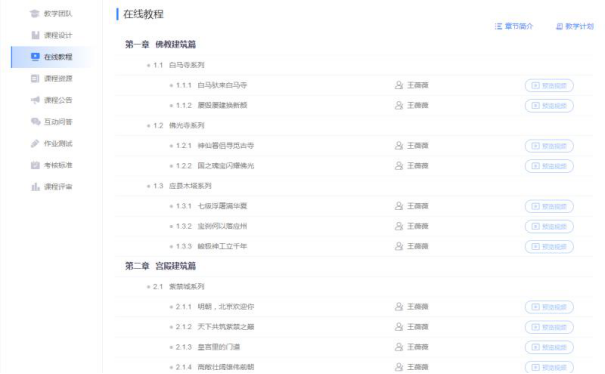Collapse section 1.1 白马寺系列
The width and height of the screenshot is (605, 374).
176,65
